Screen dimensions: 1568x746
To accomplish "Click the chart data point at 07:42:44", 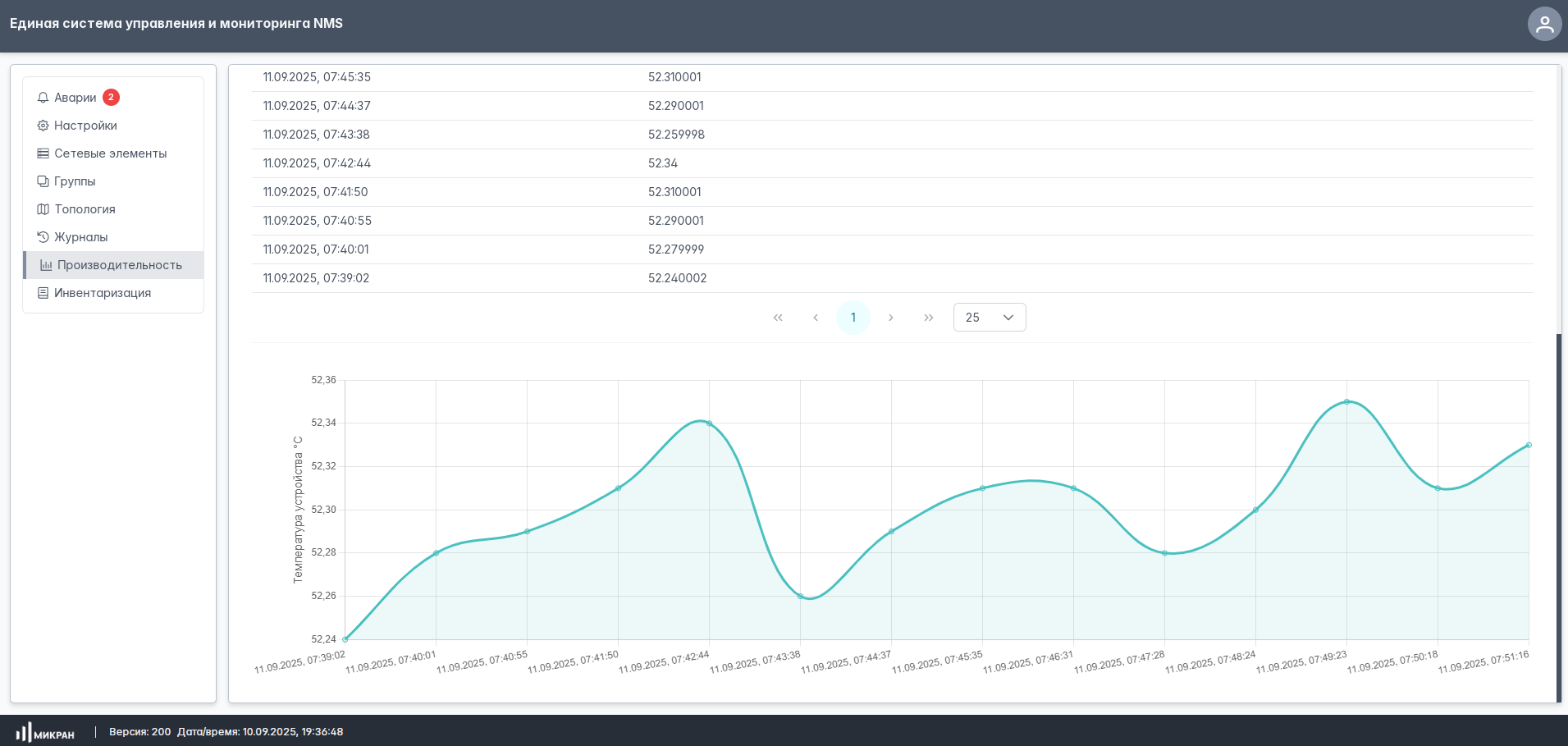I will tap(709, 423).
